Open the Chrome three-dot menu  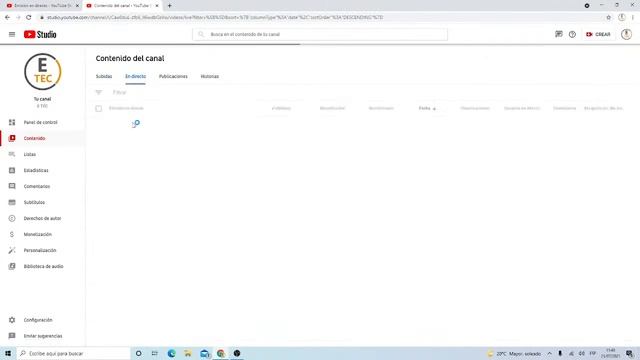click(633, 18)
